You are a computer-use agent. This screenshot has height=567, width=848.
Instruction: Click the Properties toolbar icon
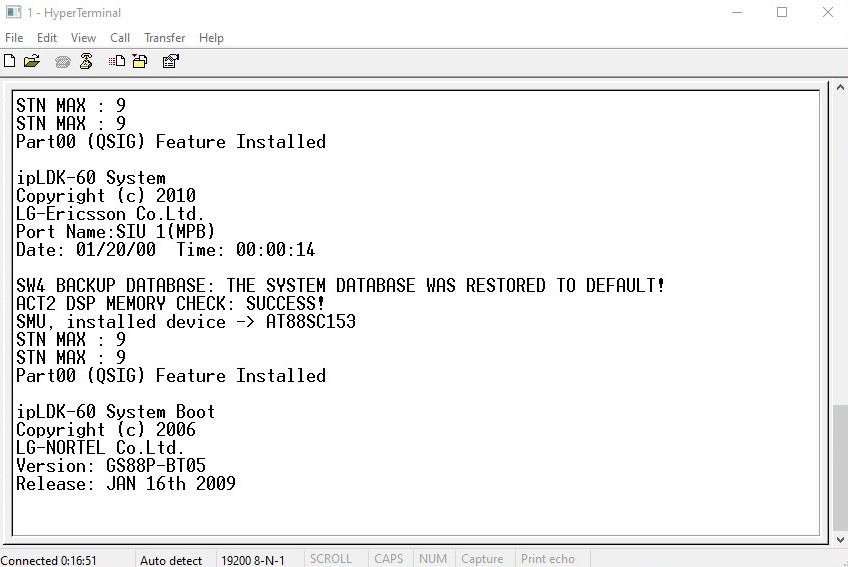point(170,61)
